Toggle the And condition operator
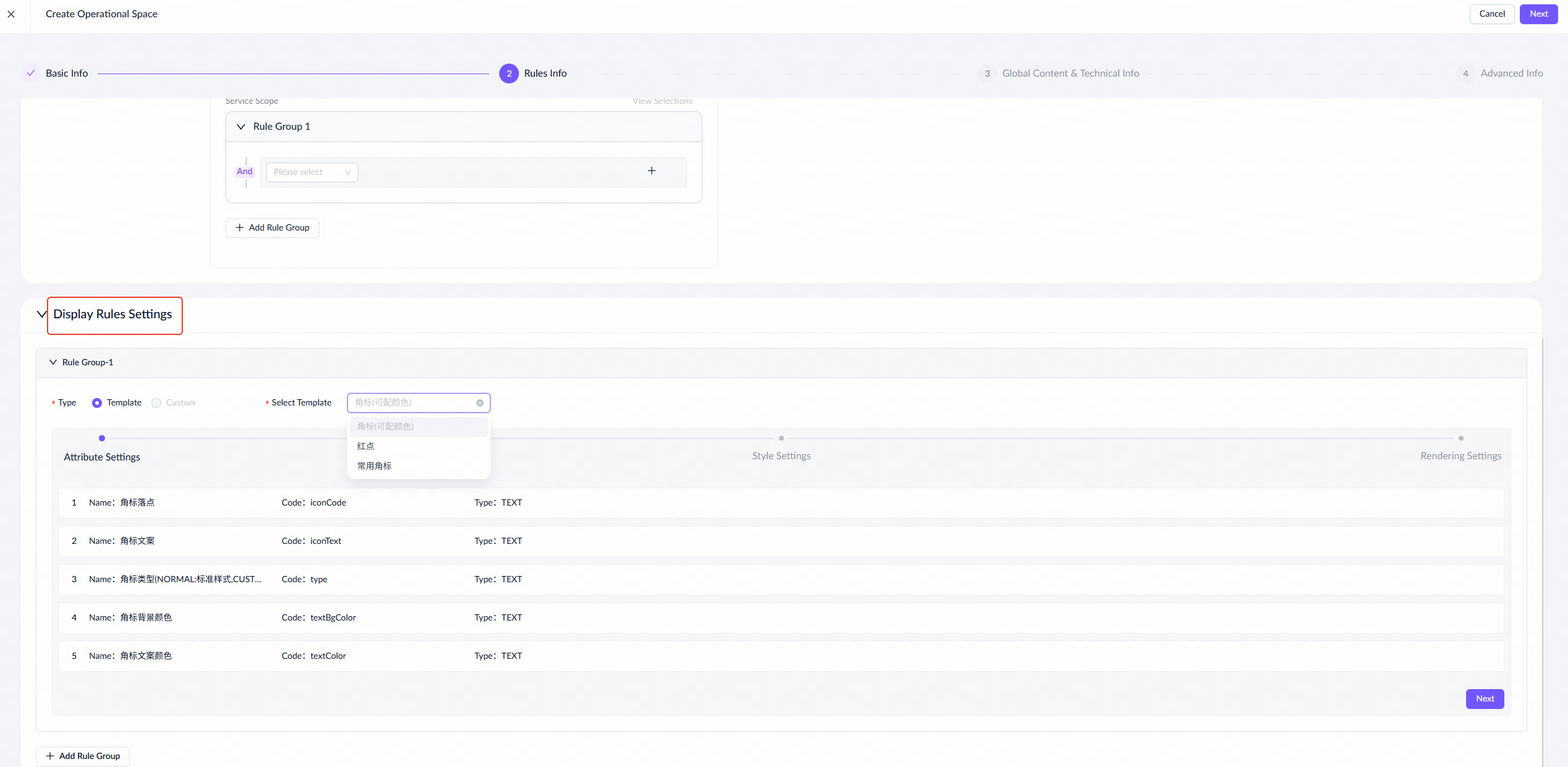 pyautogui.click(x=245, y=172)
